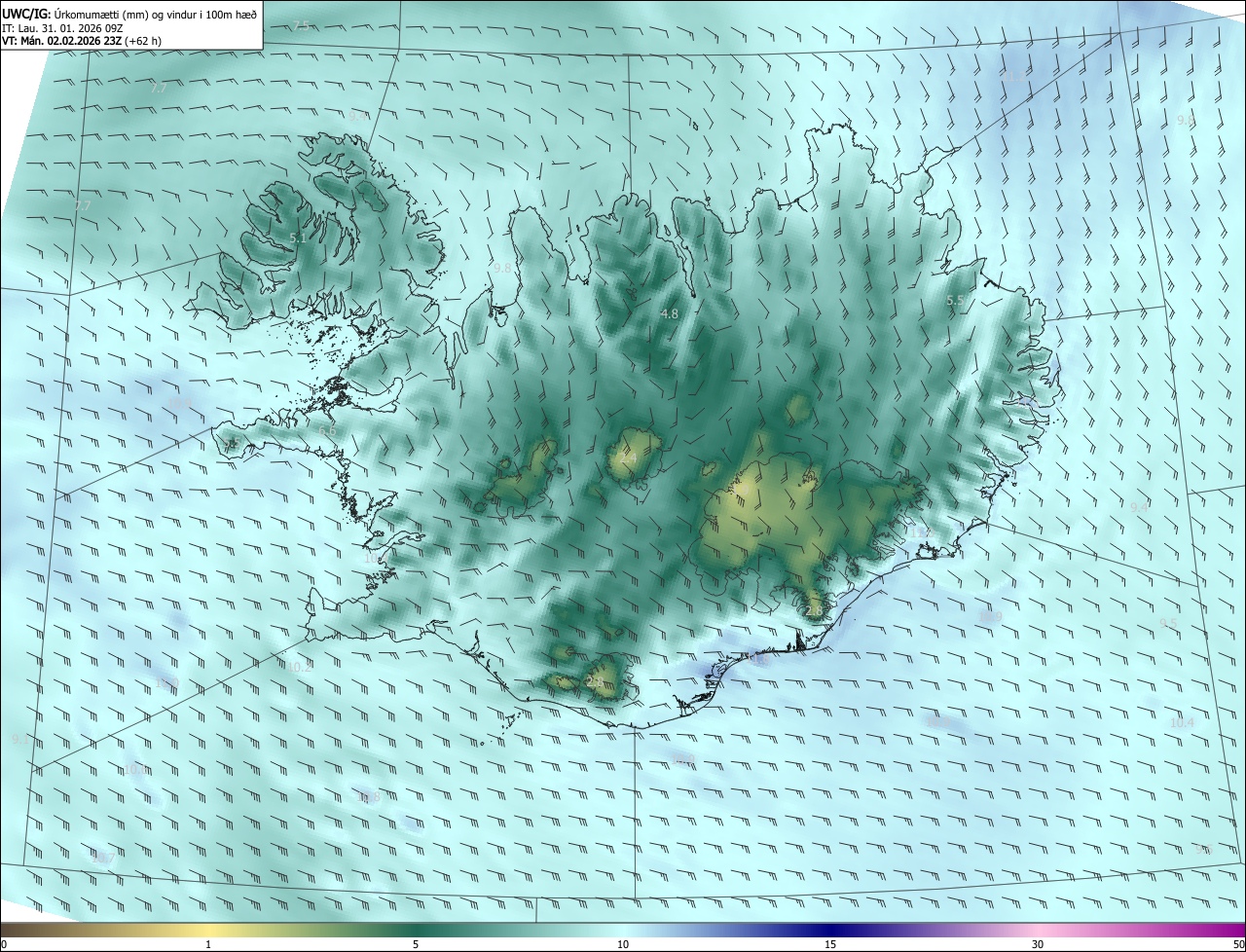Click the 6.6 value label on the map
The height and width of the screenshot is (952, 1246).
pyautogui.click(x=327, y=430)
